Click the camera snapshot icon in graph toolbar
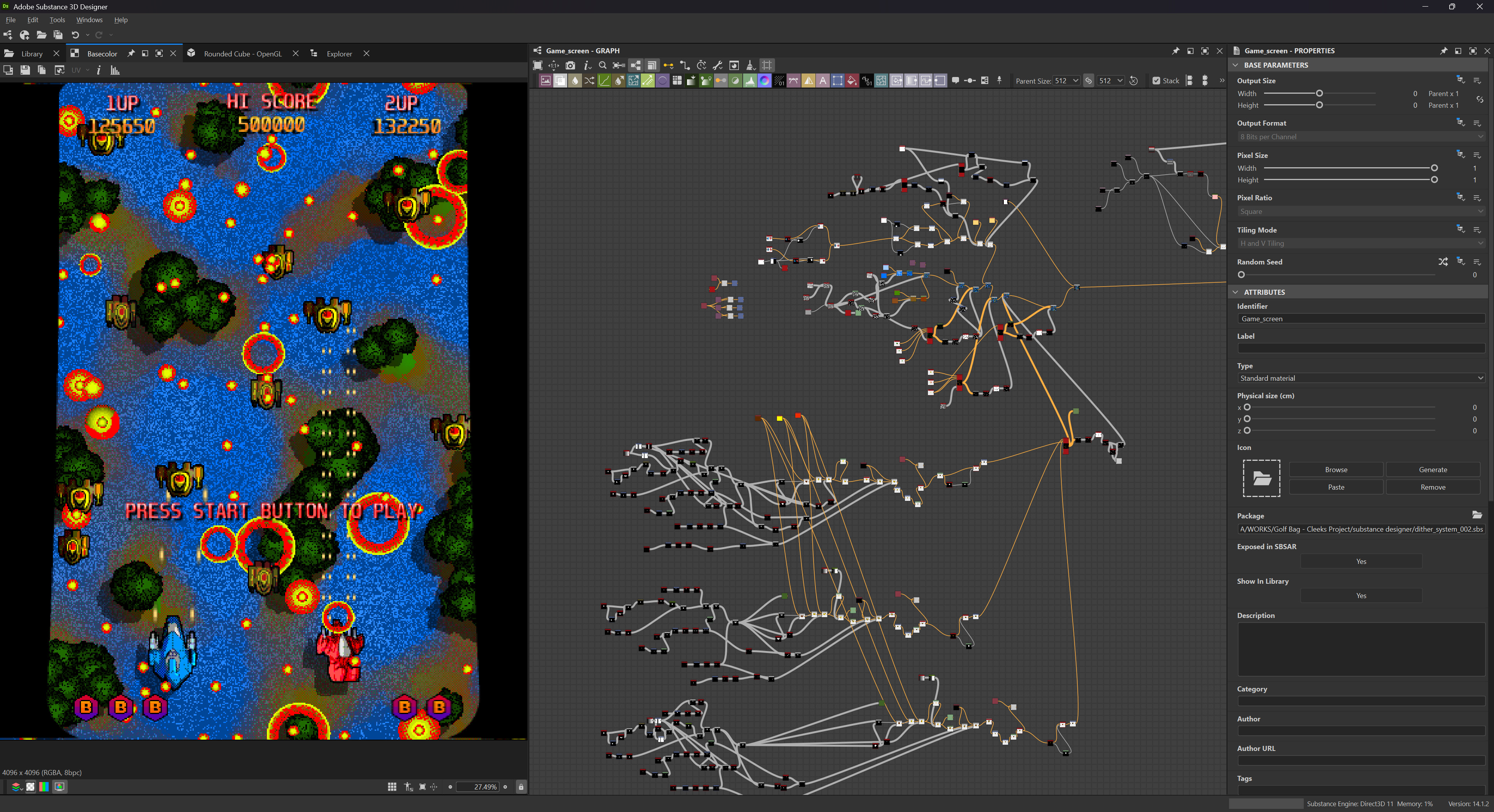Screen dimensions: 1494x812 click(x=570, y=65)
